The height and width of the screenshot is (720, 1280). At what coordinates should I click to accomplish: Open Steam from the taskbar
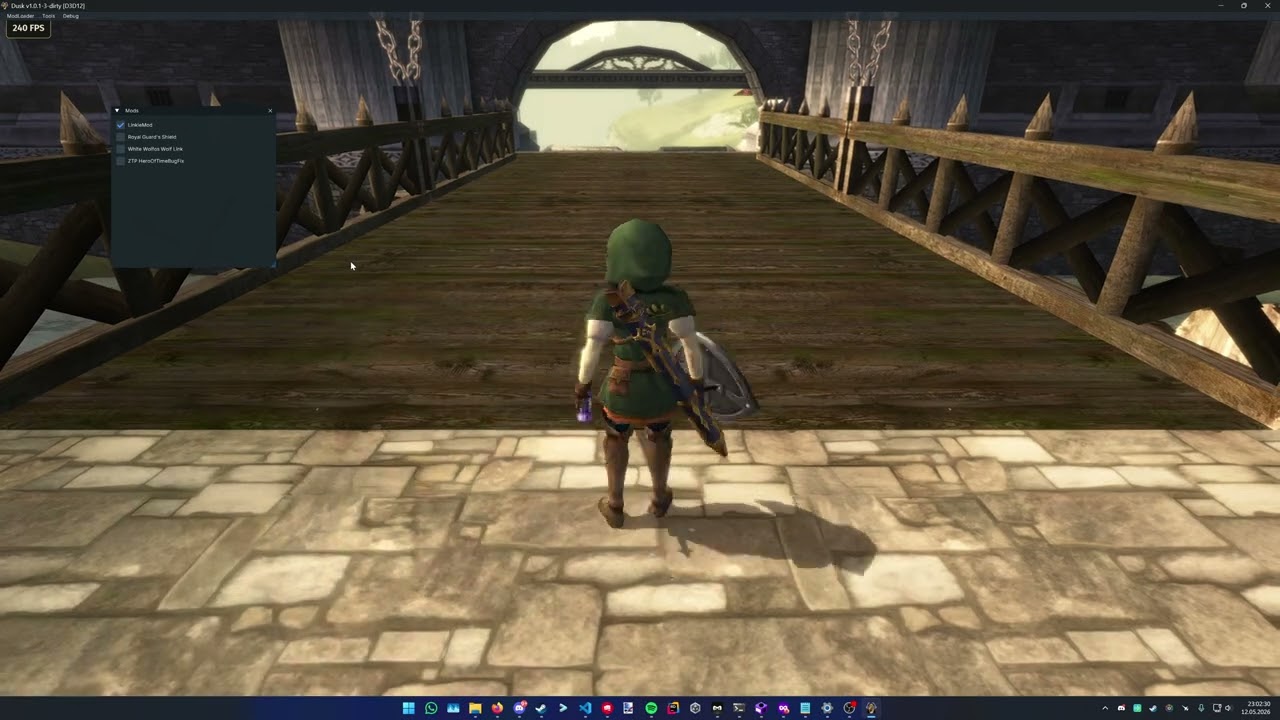(541, 708)
